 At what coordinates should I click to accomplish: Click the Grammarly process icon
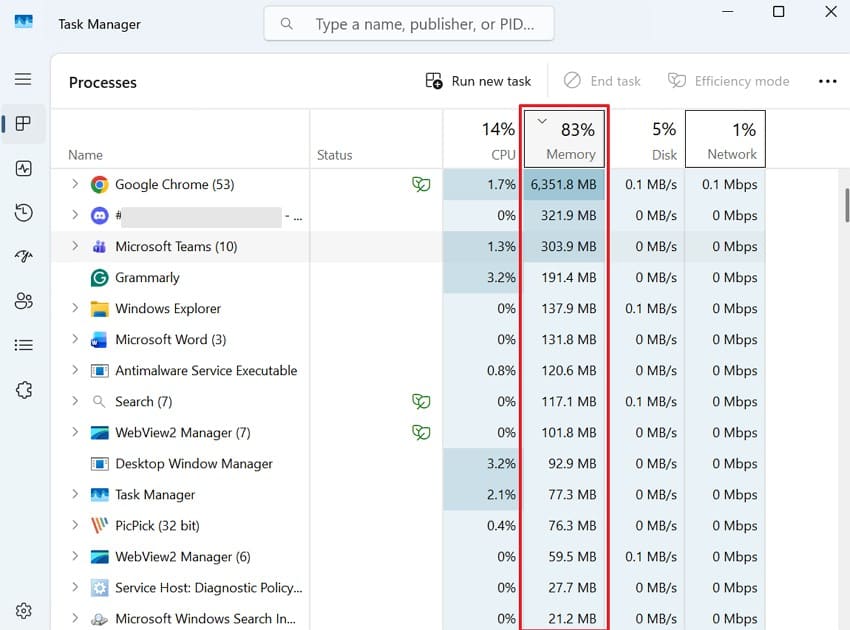click(x=99, y=278)
